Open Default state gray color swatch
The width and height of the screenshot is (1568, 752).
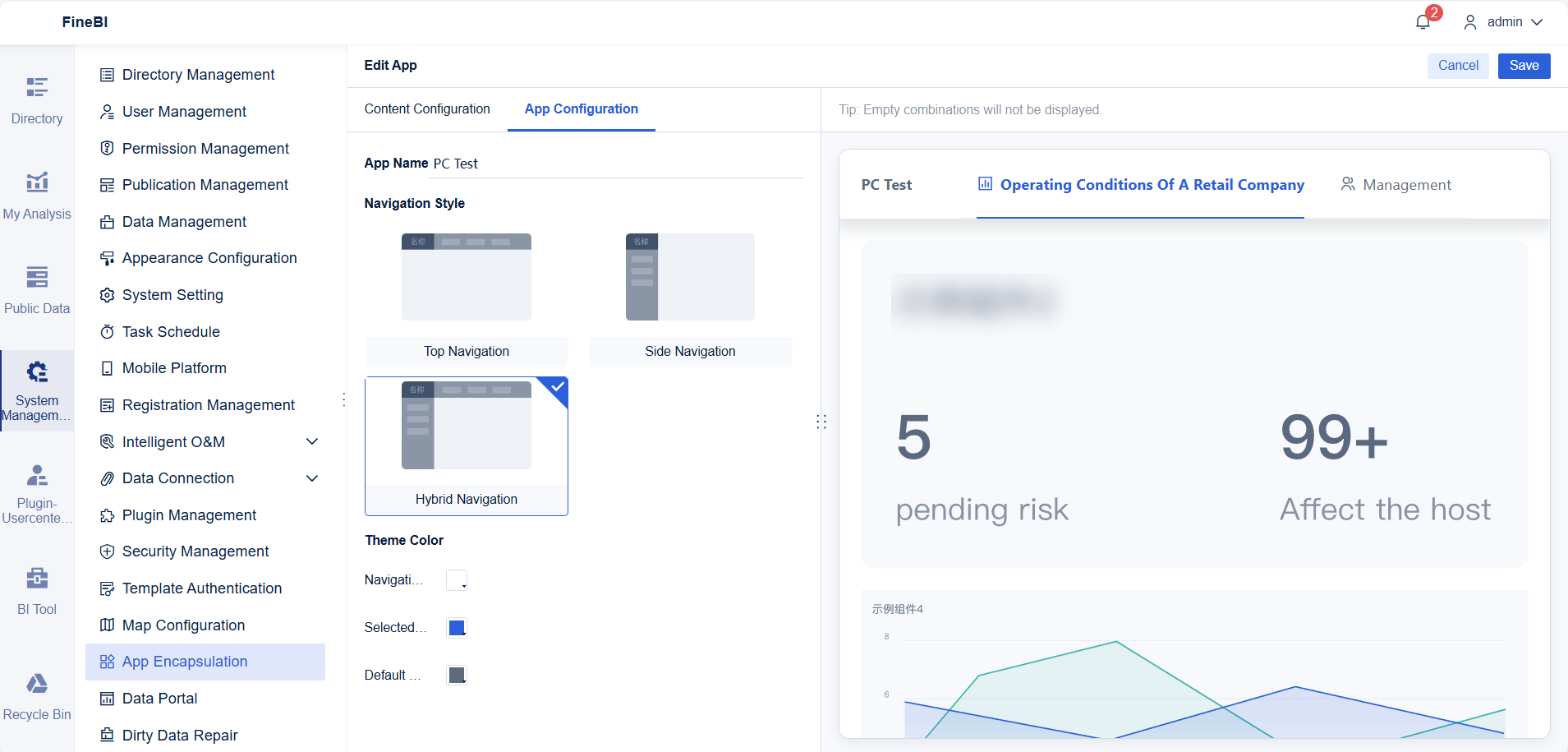pyautogui.click(x=457, y=676)
